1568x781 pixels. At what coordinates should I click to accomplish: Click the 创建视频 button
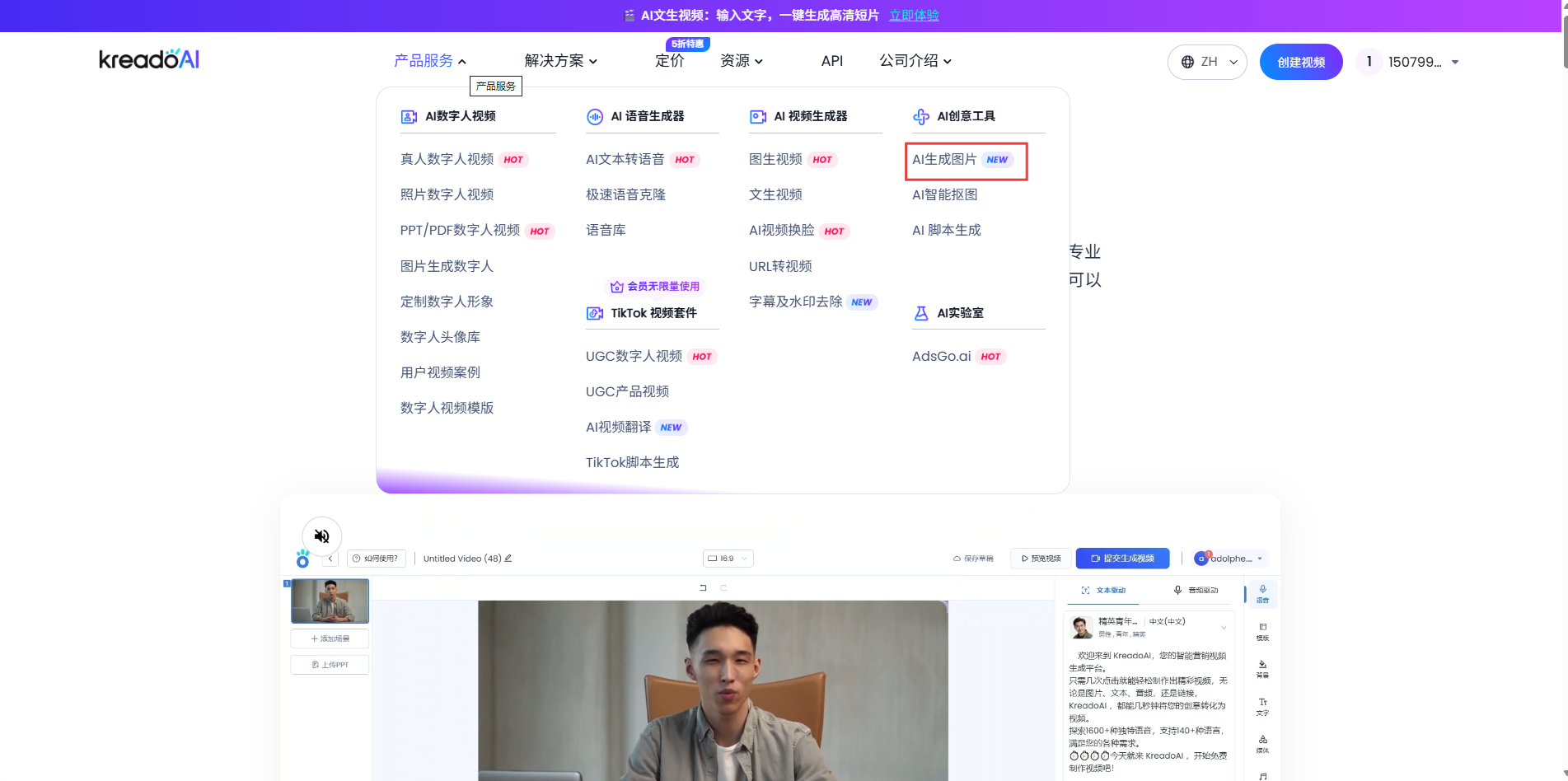(x=1300, y=62)
